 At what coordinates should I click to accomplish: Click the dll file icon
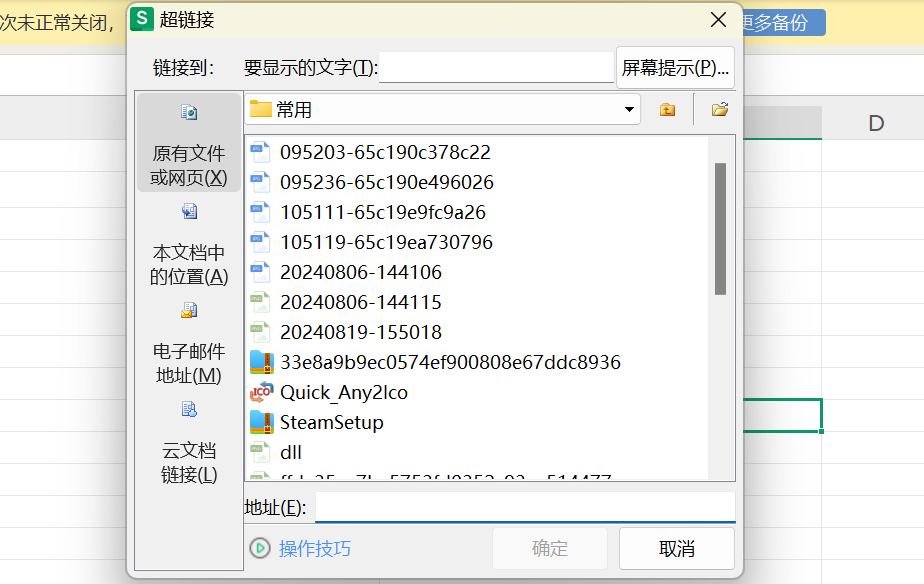[260, 453]
